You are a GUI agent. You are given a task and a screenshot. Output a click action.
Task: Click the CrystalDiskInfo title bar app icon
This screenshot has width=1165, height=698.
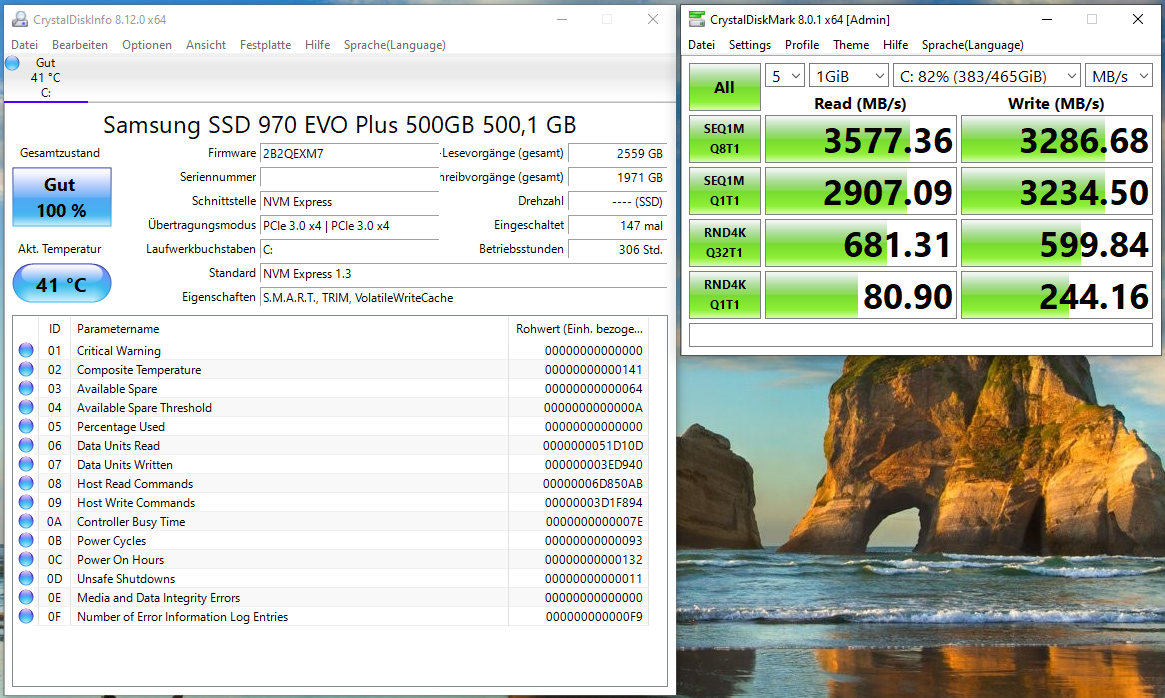[19, 19]
